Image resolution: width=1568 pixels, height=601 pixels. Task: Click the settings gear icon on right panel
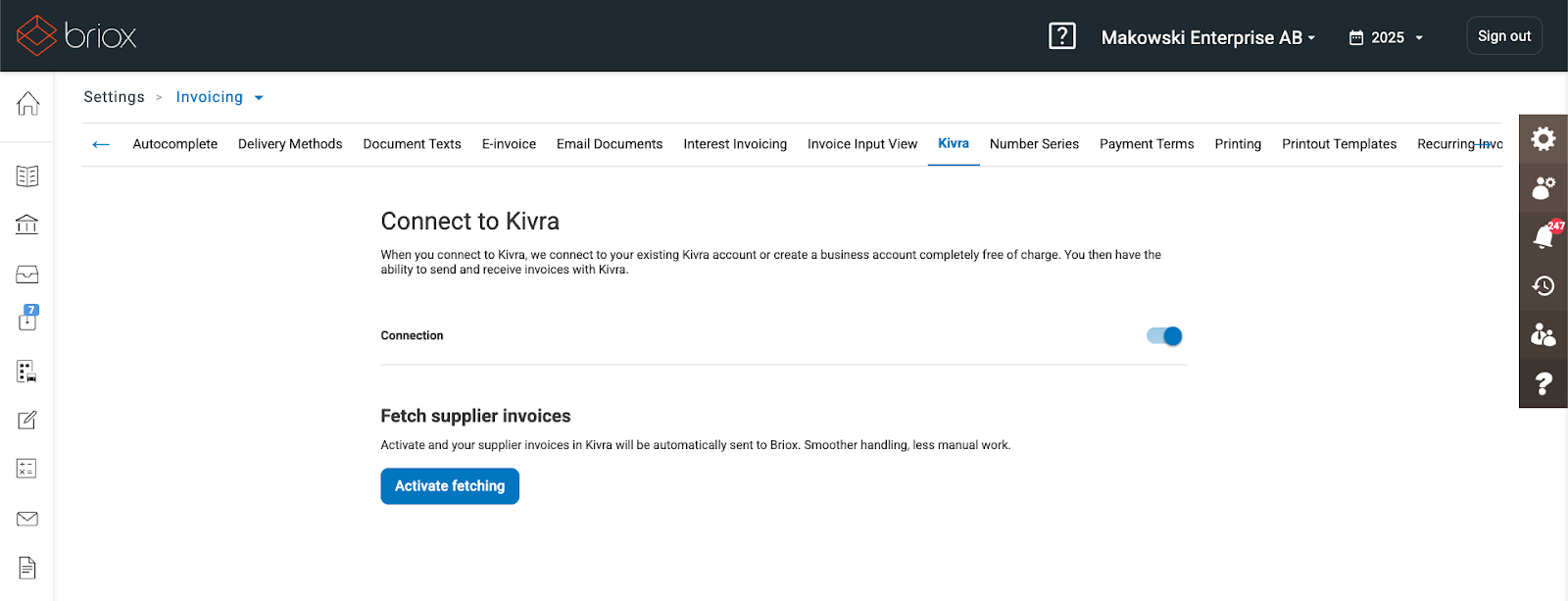1543,139
